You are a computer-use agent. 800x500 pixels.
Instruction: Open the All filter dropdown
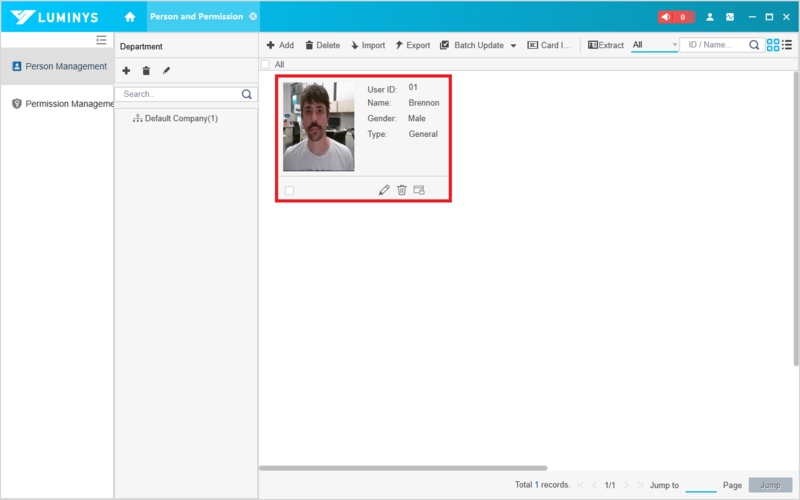(x=655, y=45)
